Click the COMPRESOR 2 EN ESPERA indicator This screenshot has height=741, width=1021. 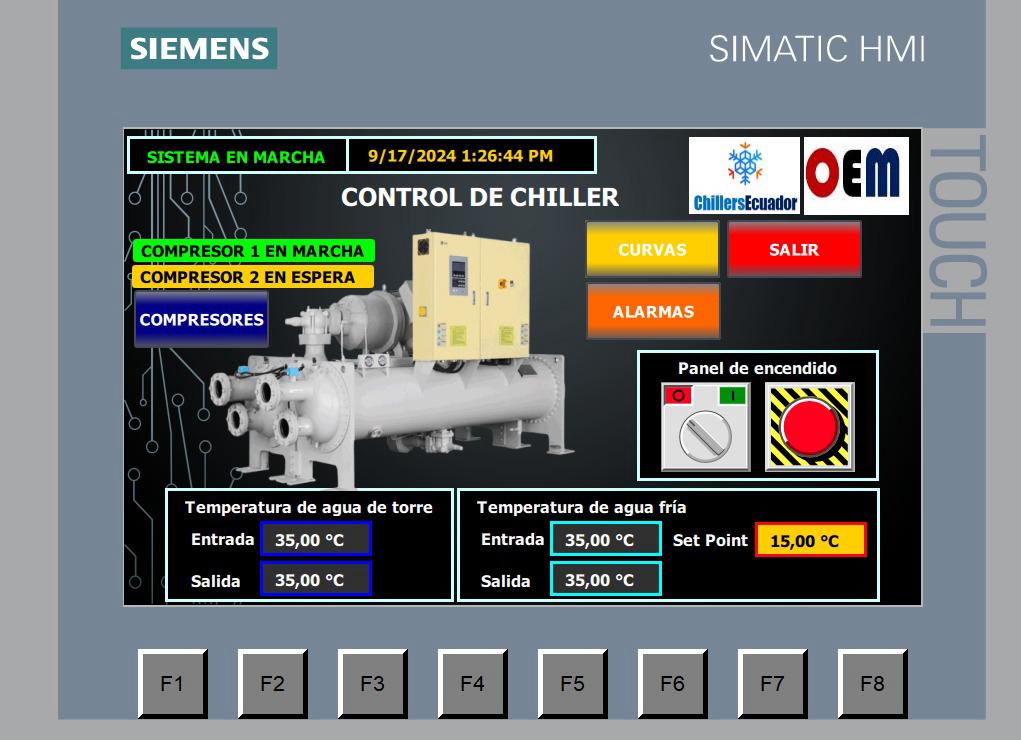coord(253,277)
